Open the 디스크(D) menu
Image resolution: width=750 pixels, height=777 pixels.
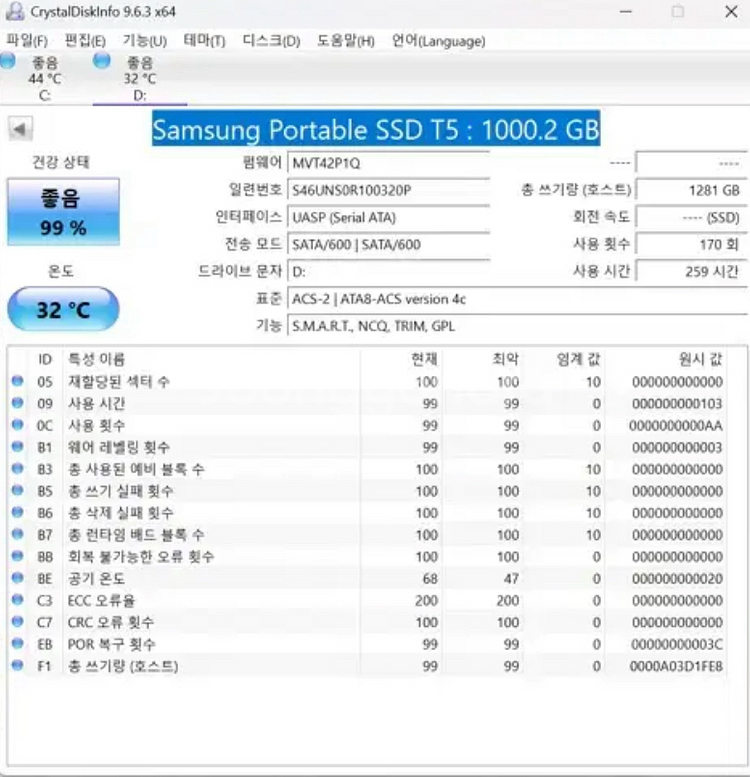tap(271, 41)
